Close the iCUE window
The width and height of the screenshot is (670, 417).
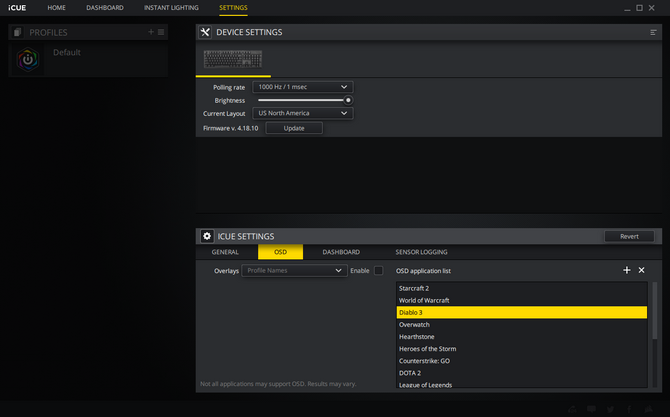click(x=652, y=8)
